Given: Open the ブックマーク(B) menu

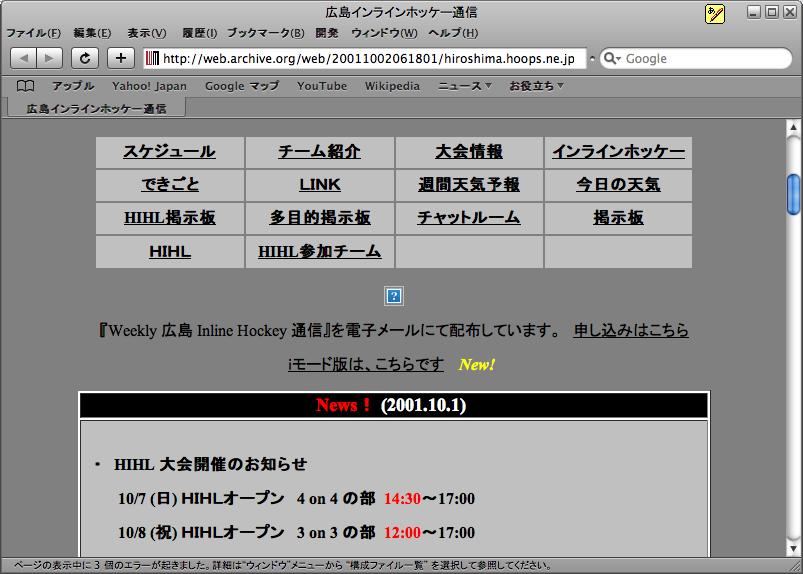Looking at the screenshot, I should click(258, 33).
